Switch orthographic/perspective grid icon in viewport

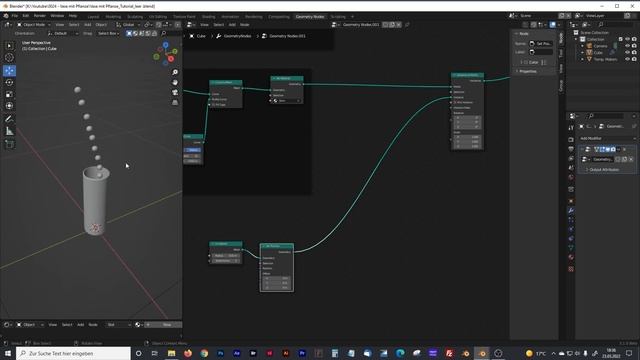[175, 102]
